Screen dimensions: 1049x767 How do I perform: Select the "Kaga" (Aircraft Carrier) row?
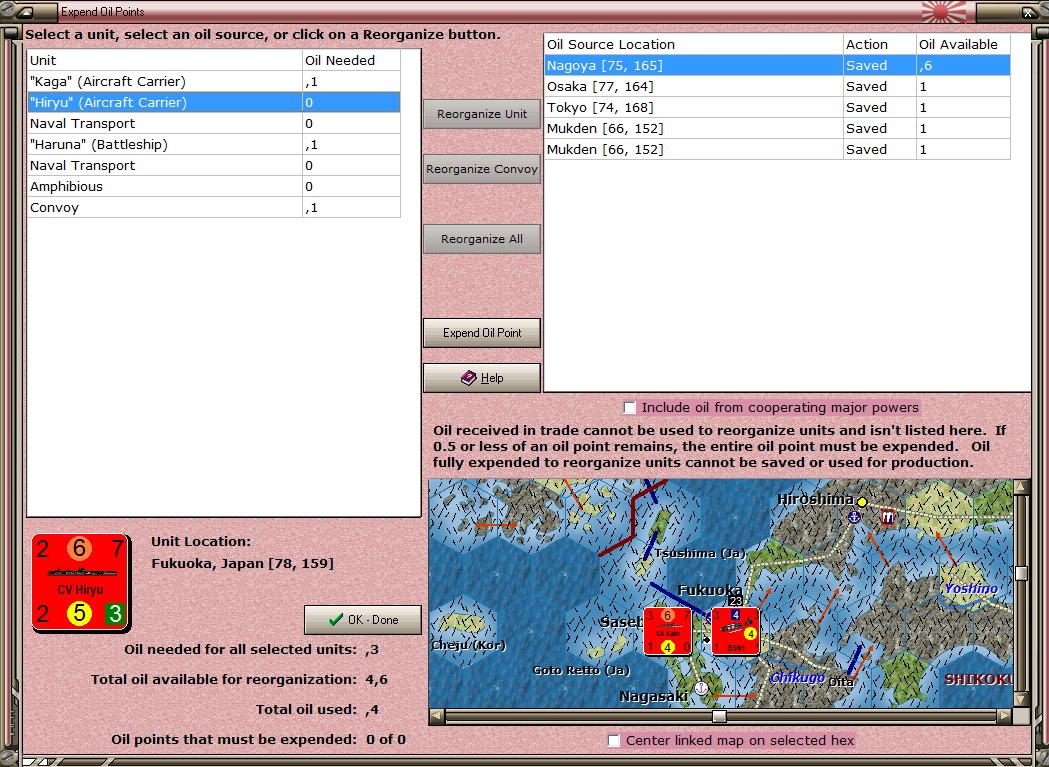(214, 82)
